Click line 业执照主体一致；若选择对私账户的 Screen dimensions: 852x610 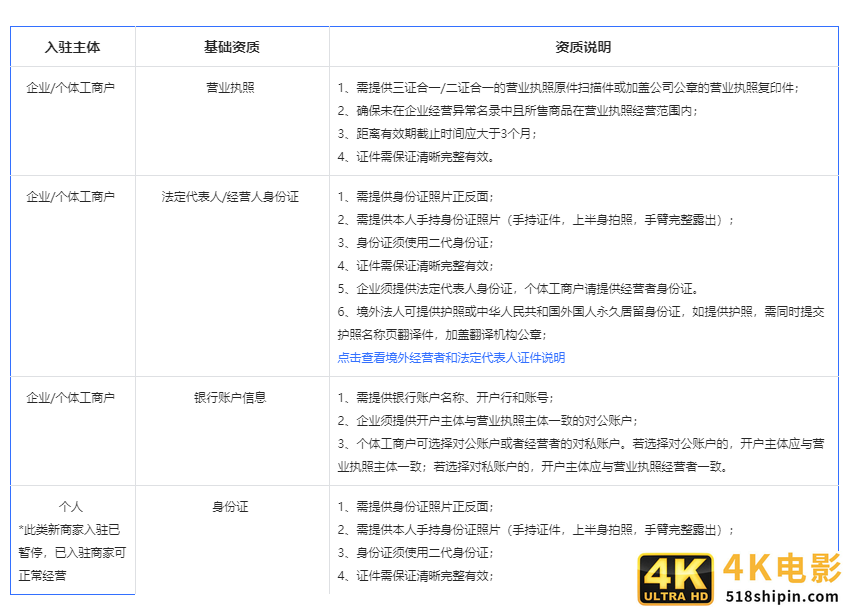[x=532, y=467]
